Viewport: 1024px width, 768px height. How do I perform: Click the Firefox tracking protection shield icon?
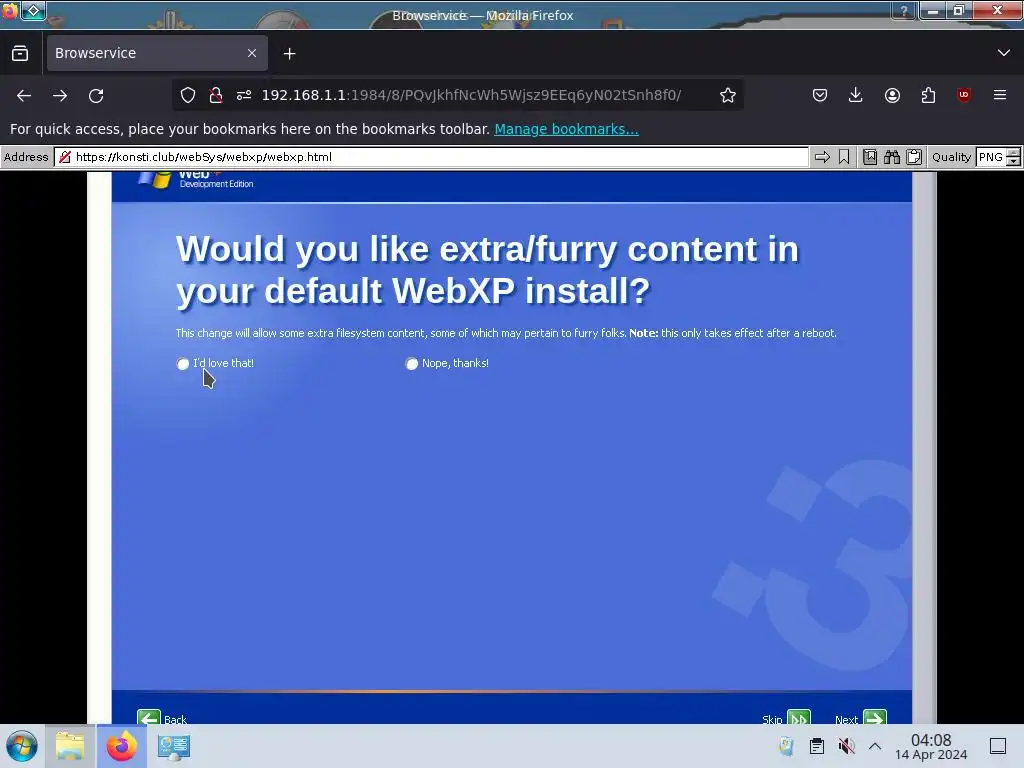(x=188, y=95)
